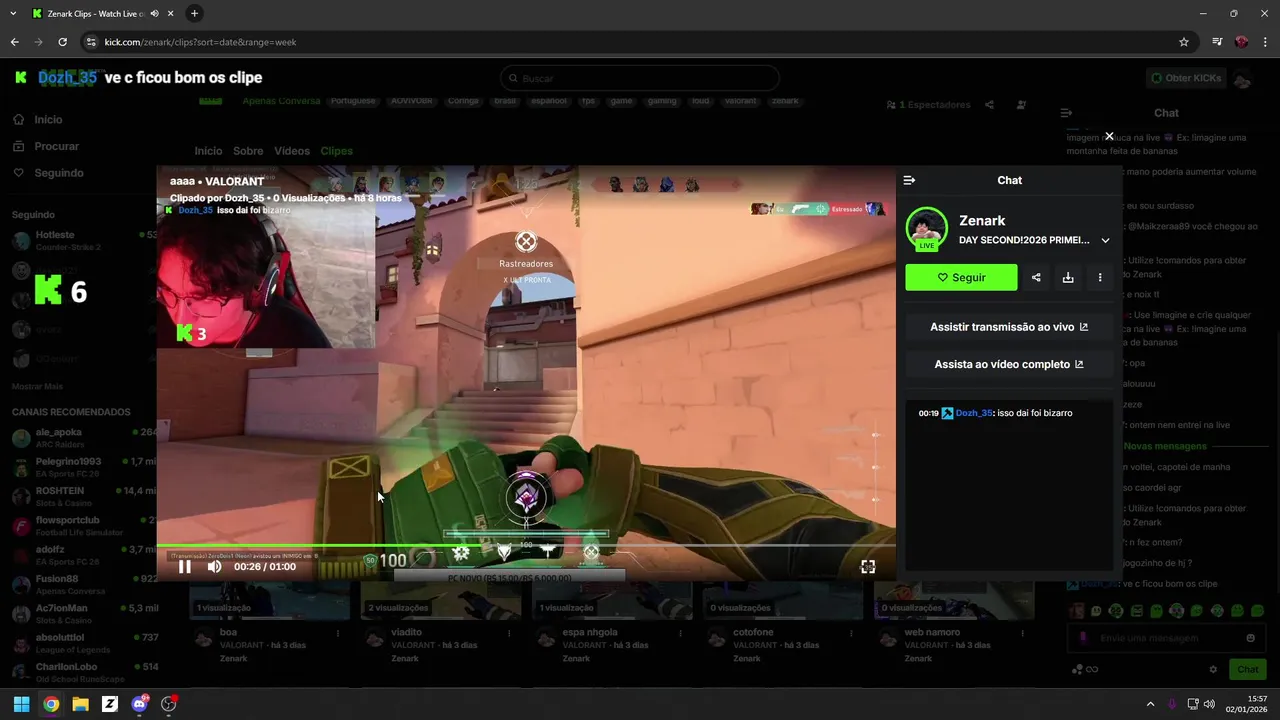Screen dimensions: 1280x720
Task: Collapse the clip Chat panel
Action: 909,180
